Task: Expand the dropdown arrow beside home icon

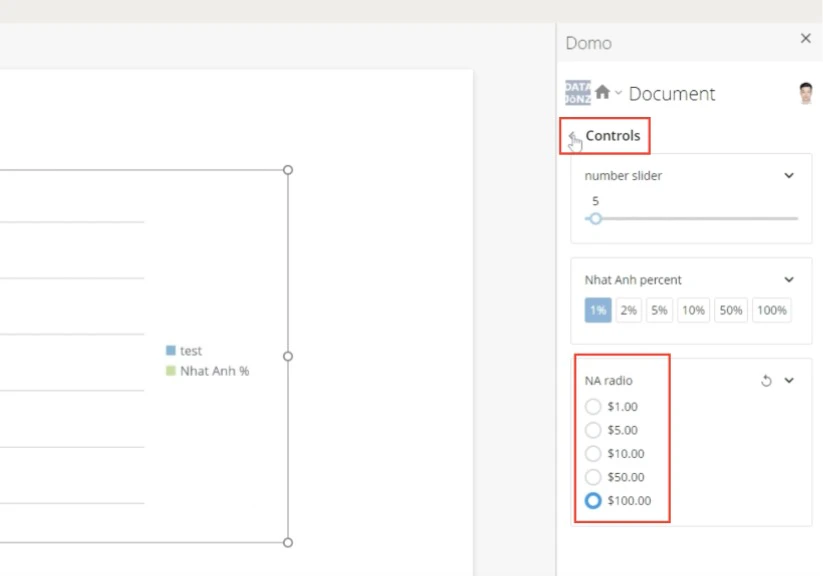Action: tap(618, 93)
